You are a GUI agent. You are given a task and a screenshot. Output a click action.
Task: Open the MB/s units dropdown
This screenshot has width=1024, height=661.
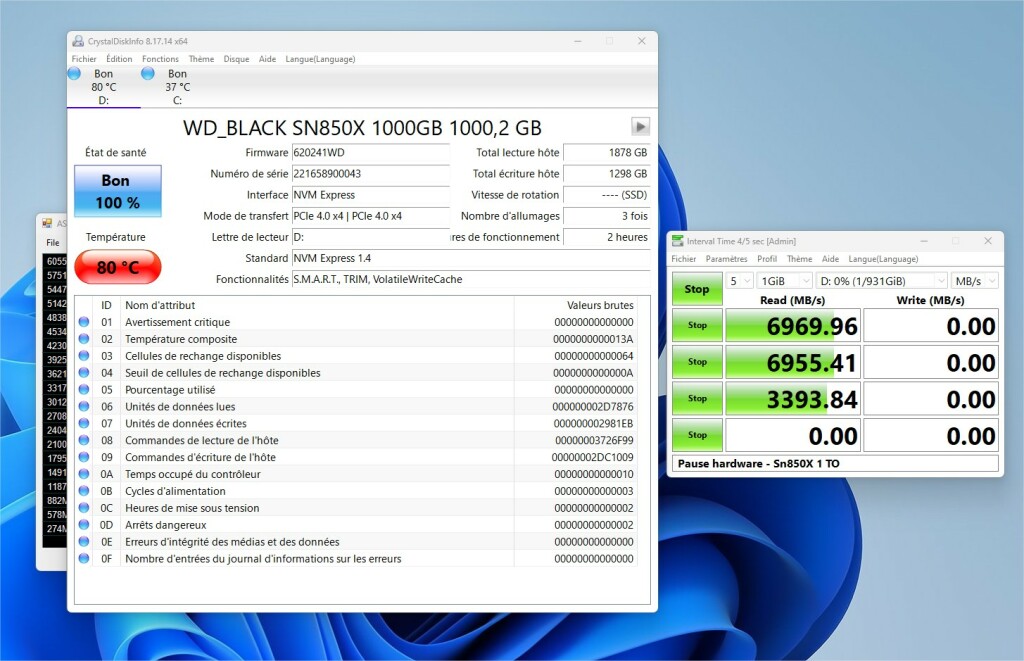click(975, 281)
